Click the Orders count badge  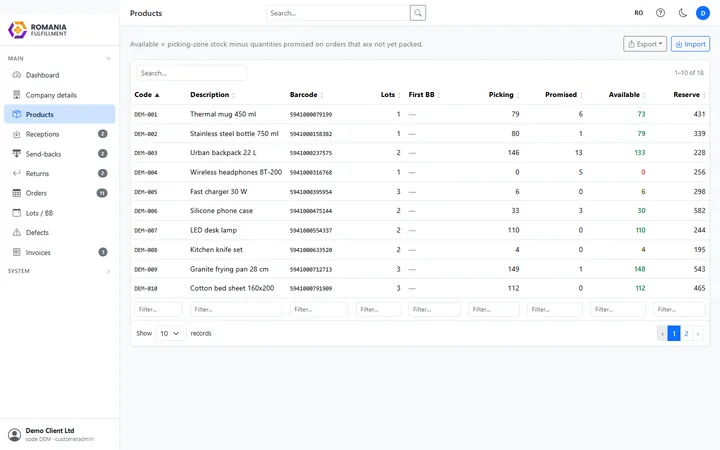[102, 193]
